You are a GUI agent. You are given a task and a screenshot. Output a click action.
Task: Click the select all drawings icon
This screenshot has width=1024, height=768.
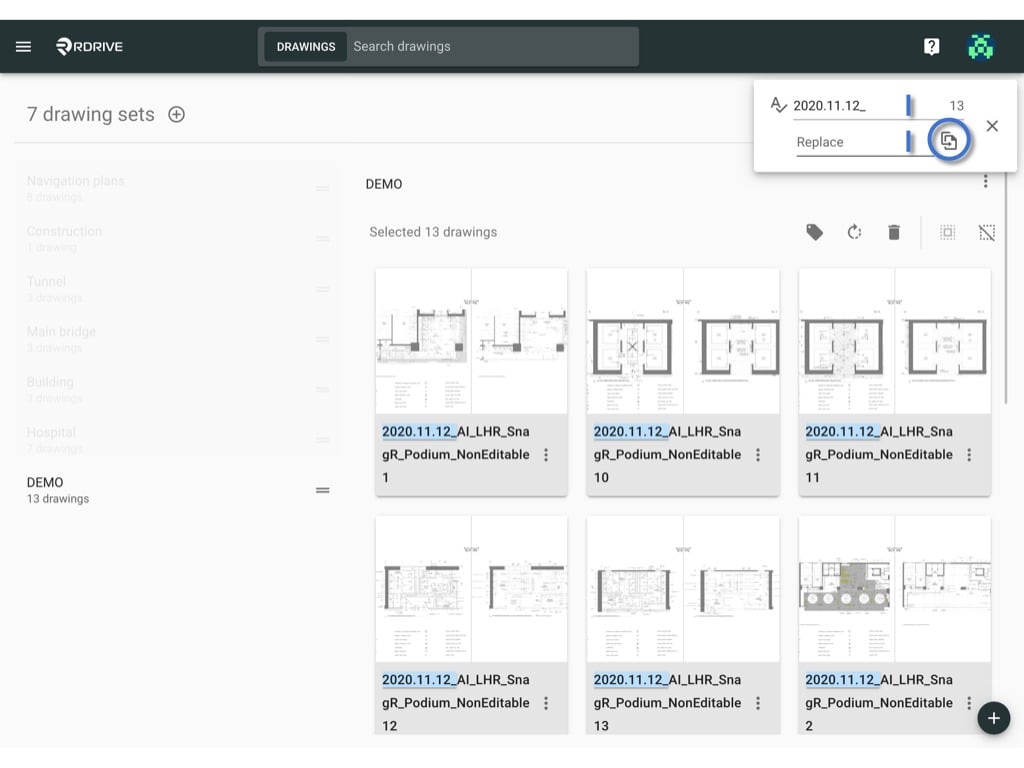pos(947,232)
